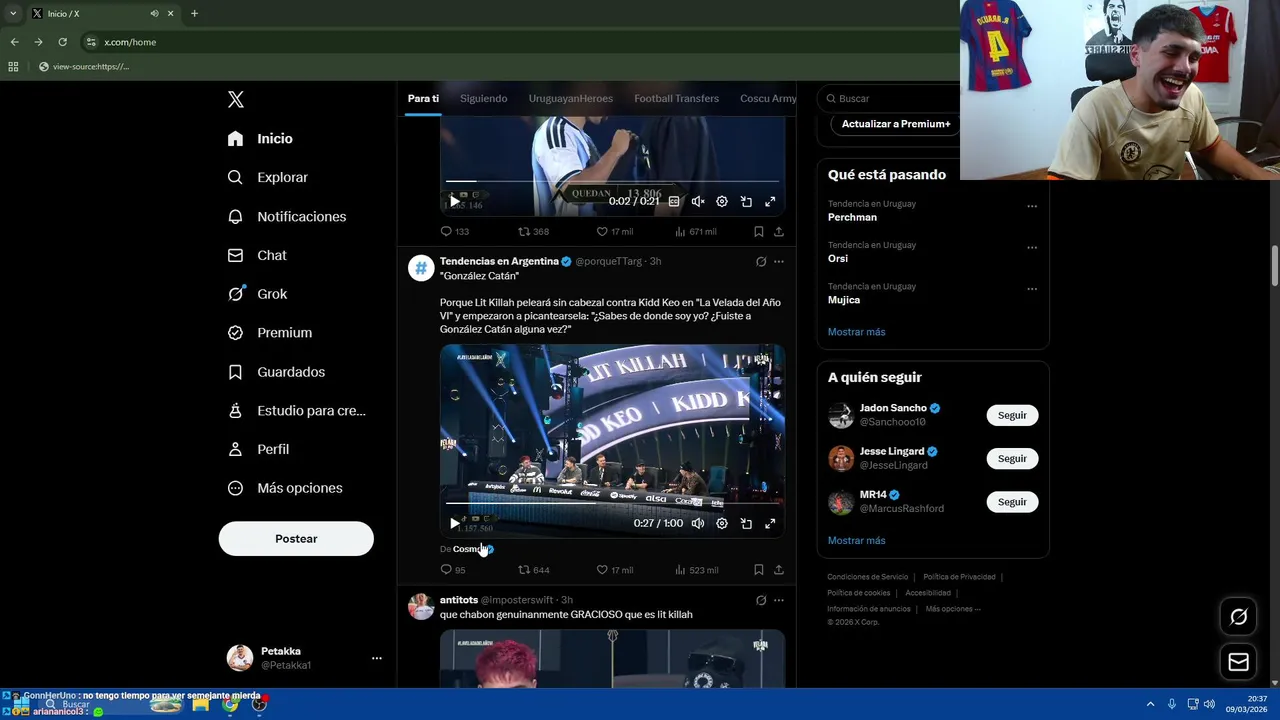Open the floating messages envelope button

(1238, 662)
